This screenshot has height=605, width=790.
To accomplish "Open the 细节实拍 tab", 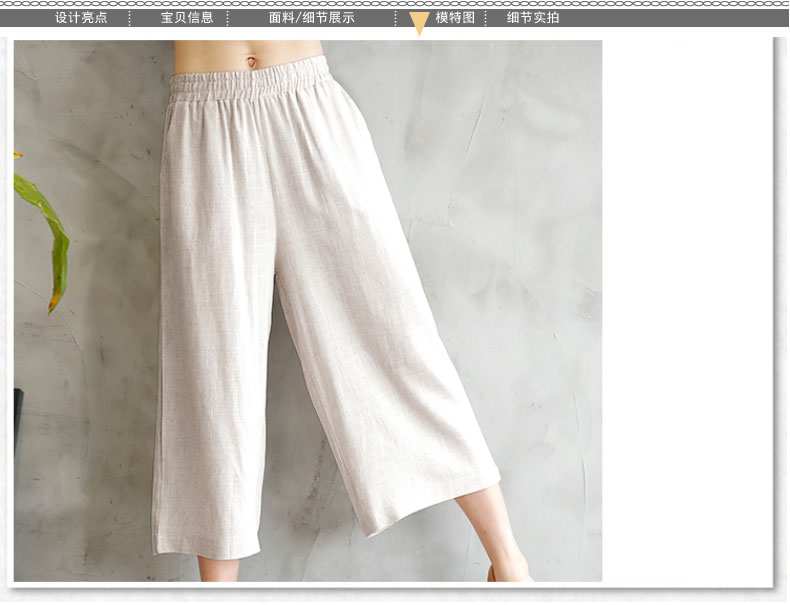I will (533, 18).
